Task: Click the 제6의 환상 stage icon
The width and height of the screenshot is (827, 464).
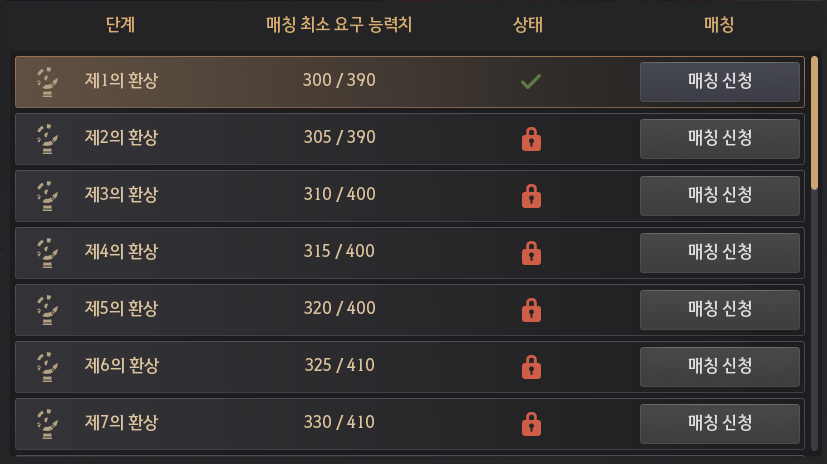Action: pos(45,366)
